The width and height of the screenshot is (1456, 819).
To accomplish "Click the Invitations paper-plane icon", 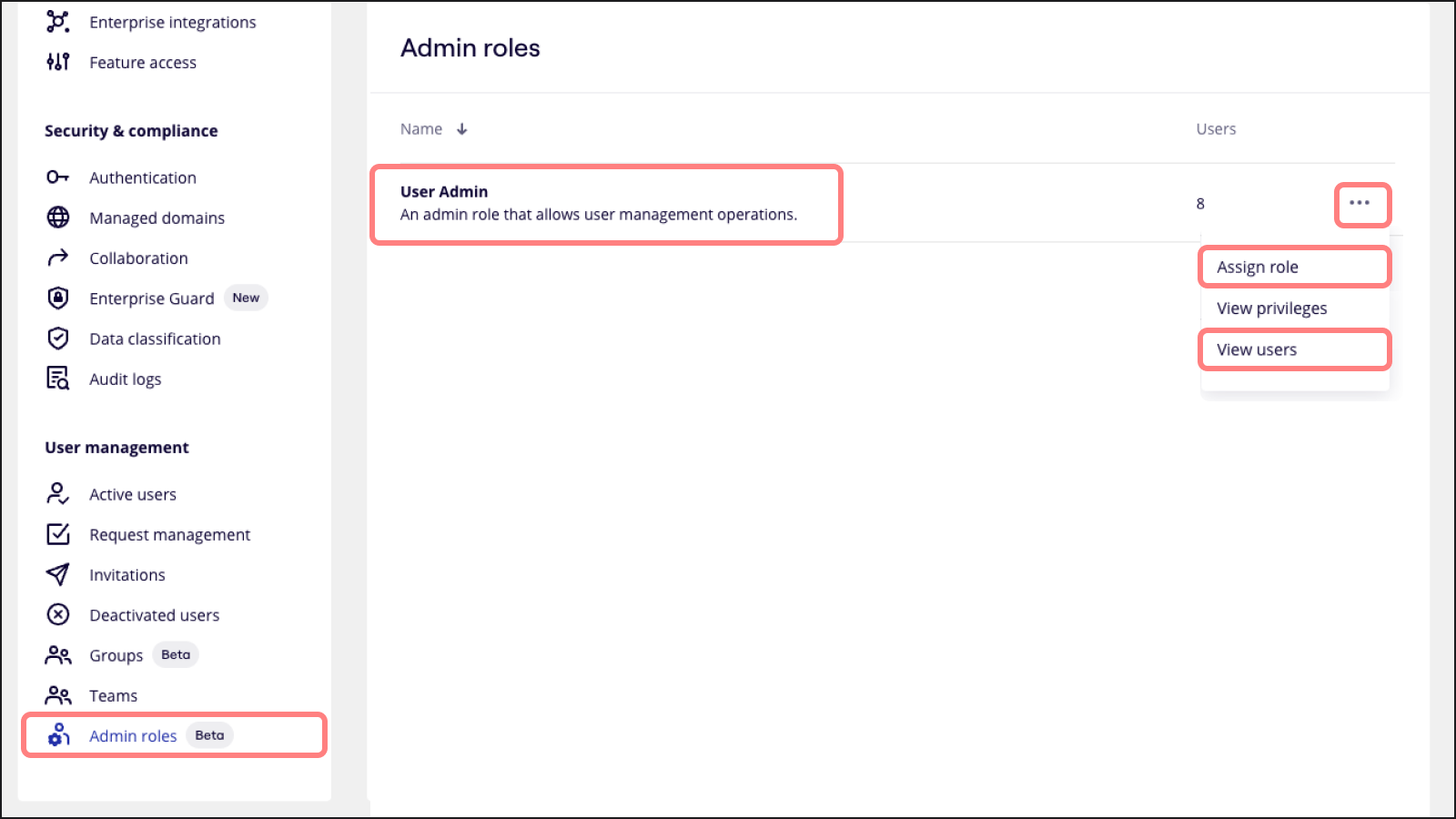I will 57,574.
